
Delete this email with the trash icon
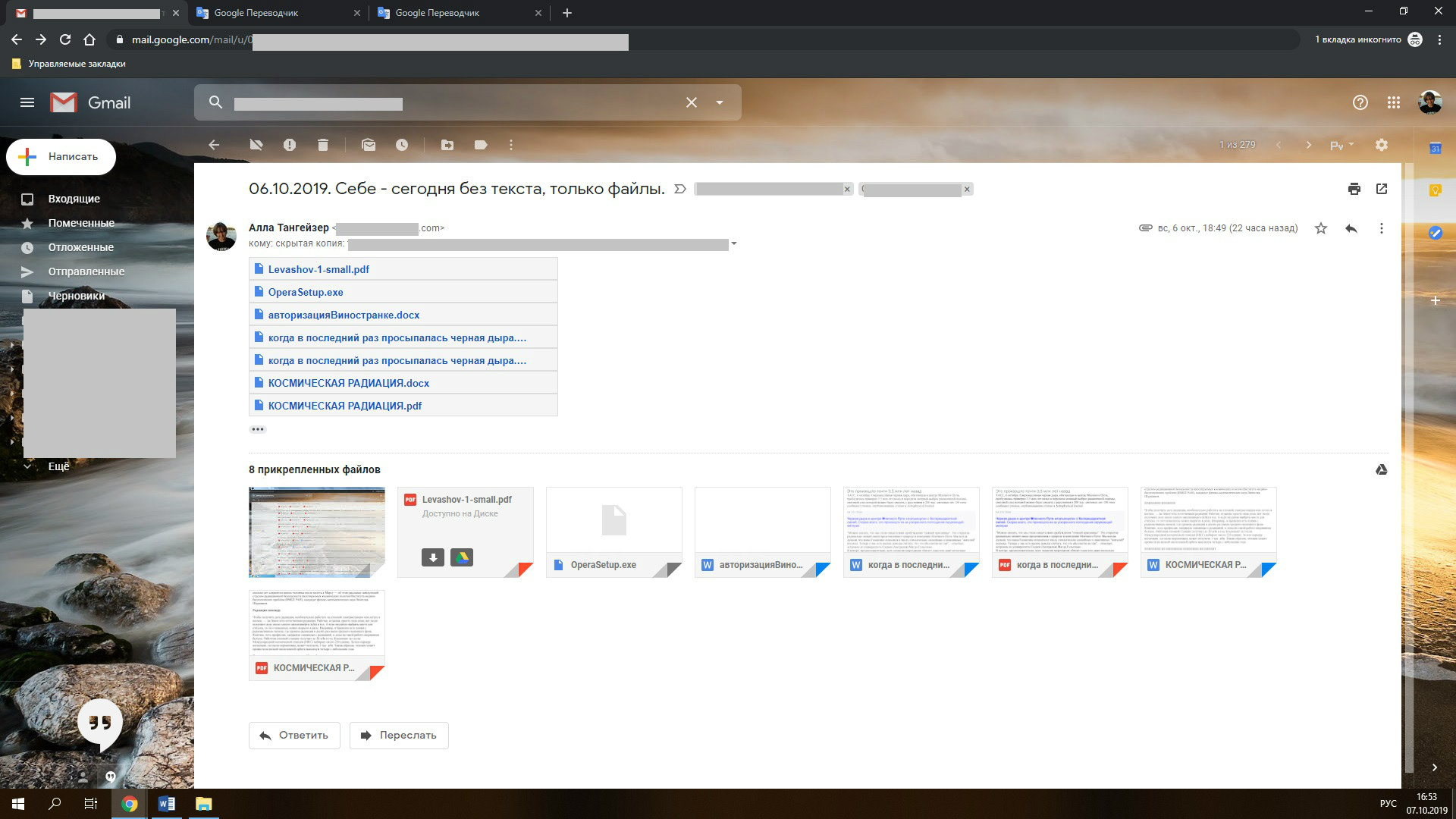(323, 145)
